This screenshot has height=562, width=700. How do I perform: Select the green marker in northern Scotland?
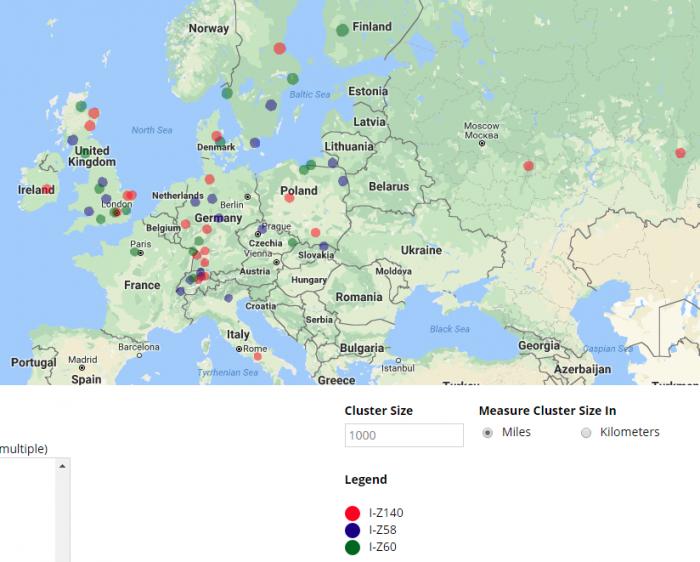tap(81, 106)
